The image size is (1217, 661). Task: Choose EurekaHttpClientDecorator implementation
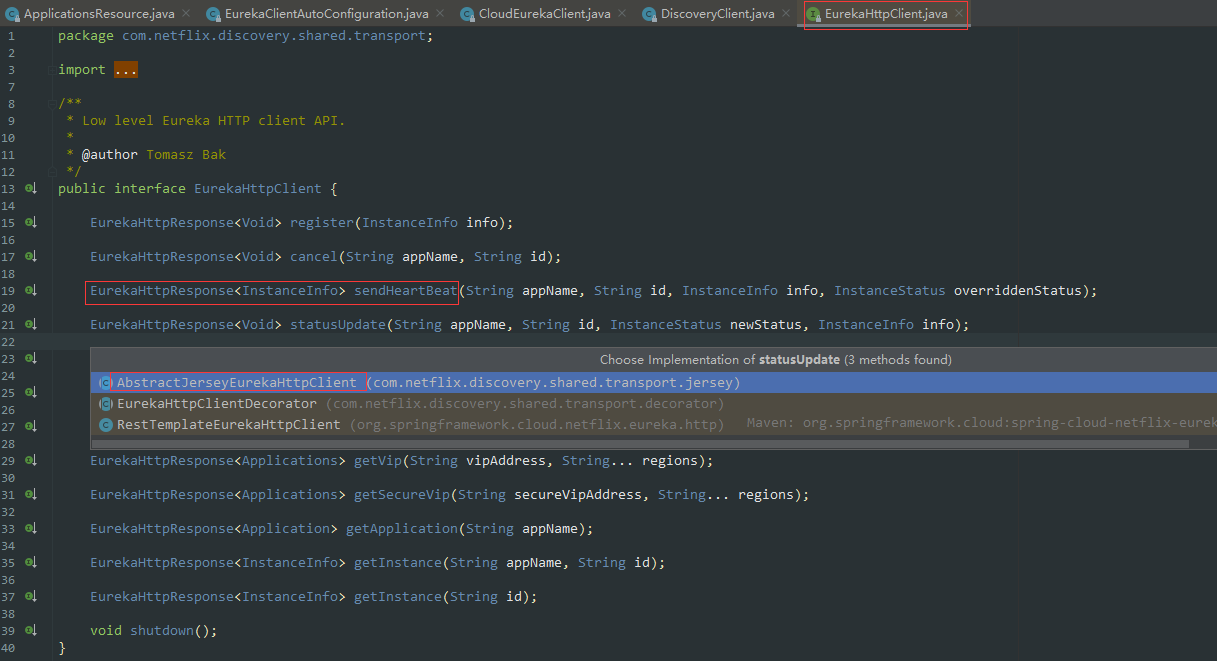654,404
